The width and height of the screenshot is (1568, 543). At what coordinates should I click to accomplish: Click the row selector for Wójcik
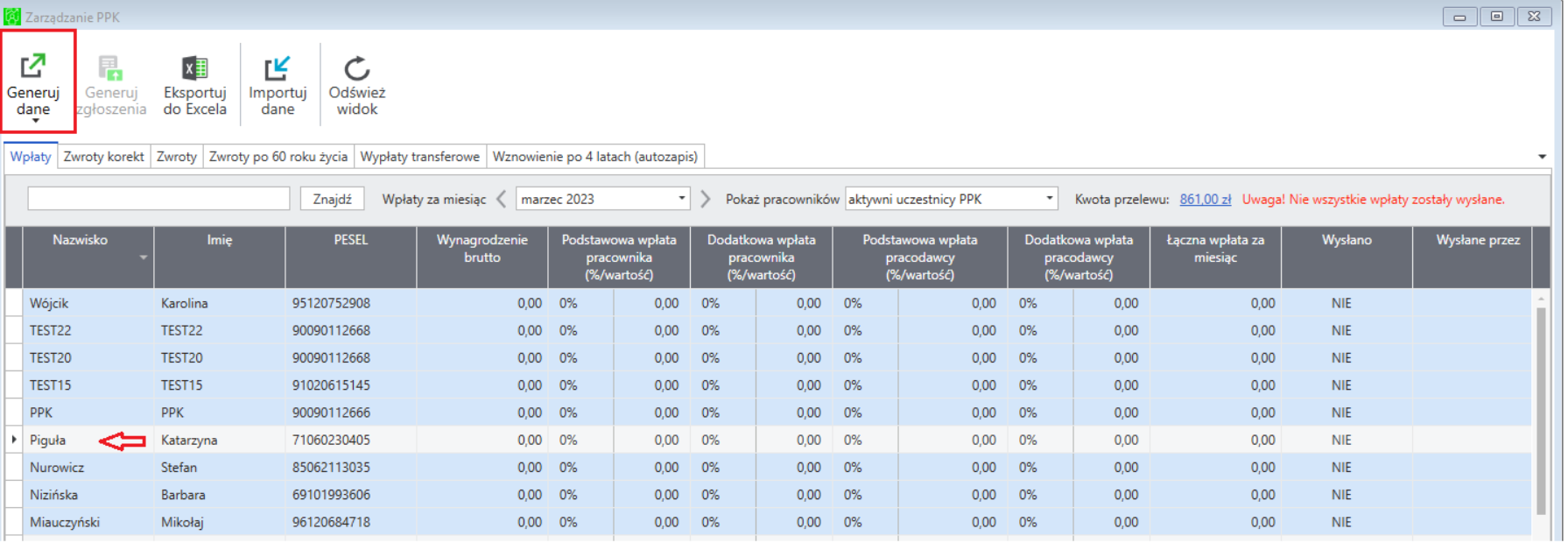coord(14,303)
